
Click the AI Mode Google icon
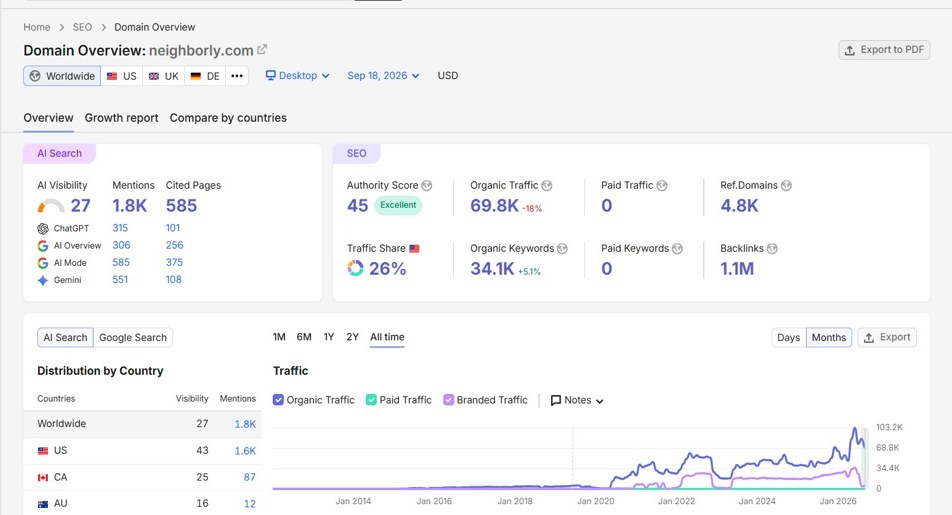(42, 263)
